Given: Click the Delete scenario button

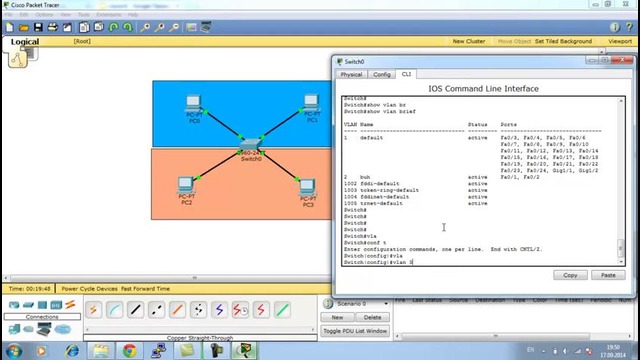Looking at the screenshot, I should [x=372, y=317].
